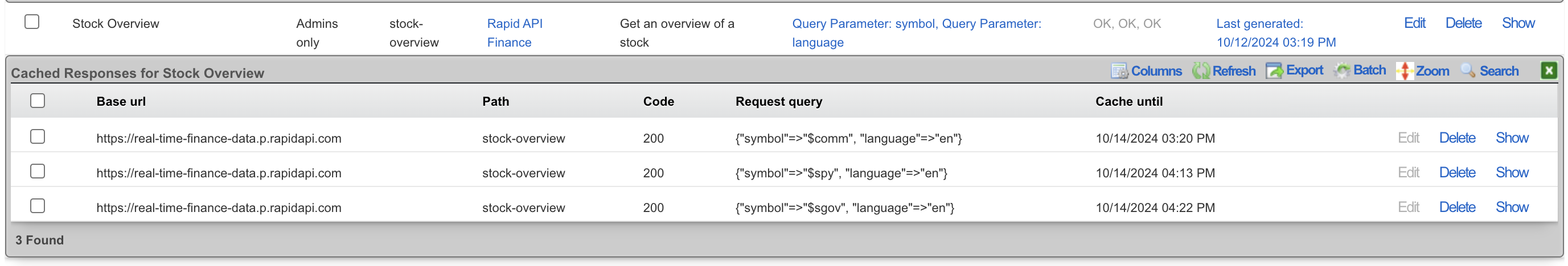Delete the Stock Overview record

tap(1463, 23)
